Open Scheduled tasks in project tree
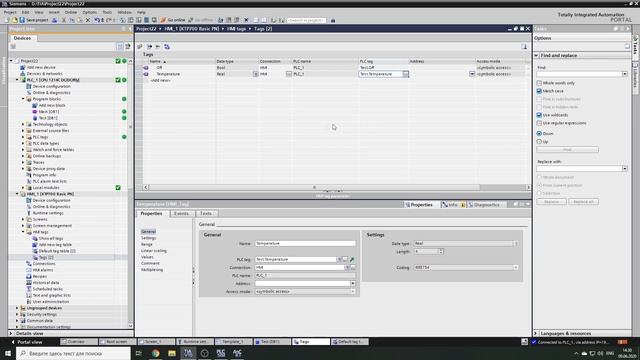This screenshot has height=360, width=640. point(47,289)
